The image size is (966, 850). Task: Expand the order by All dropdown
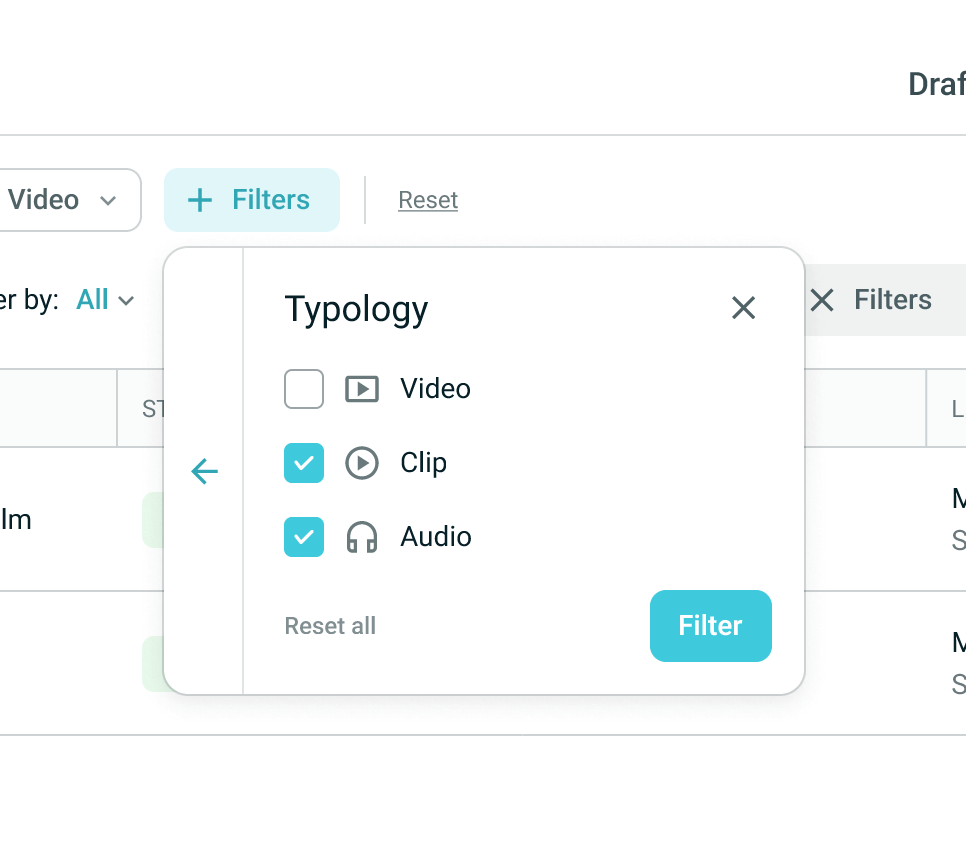(x=105, y=300)
